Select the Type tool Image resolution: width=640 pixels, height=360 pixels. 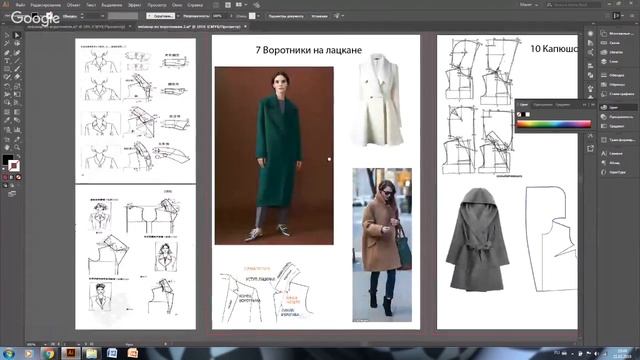[7, 61]
